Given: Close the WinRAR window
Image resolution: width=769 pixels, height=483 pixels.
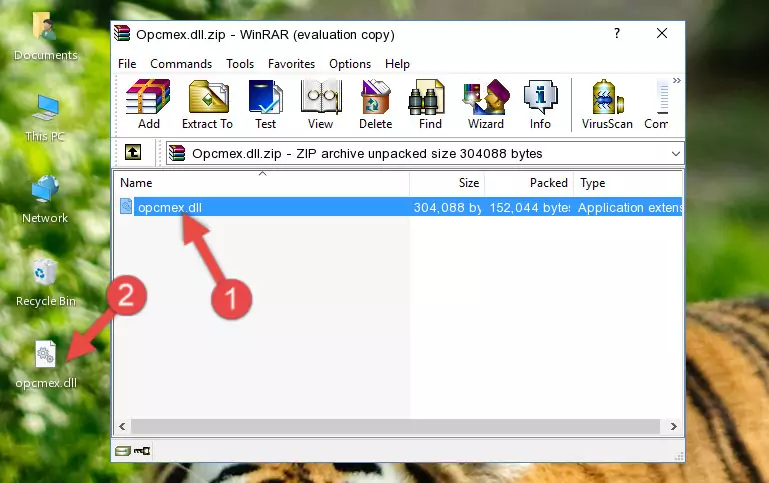Looking at the screenshot, I should point(662,33).
